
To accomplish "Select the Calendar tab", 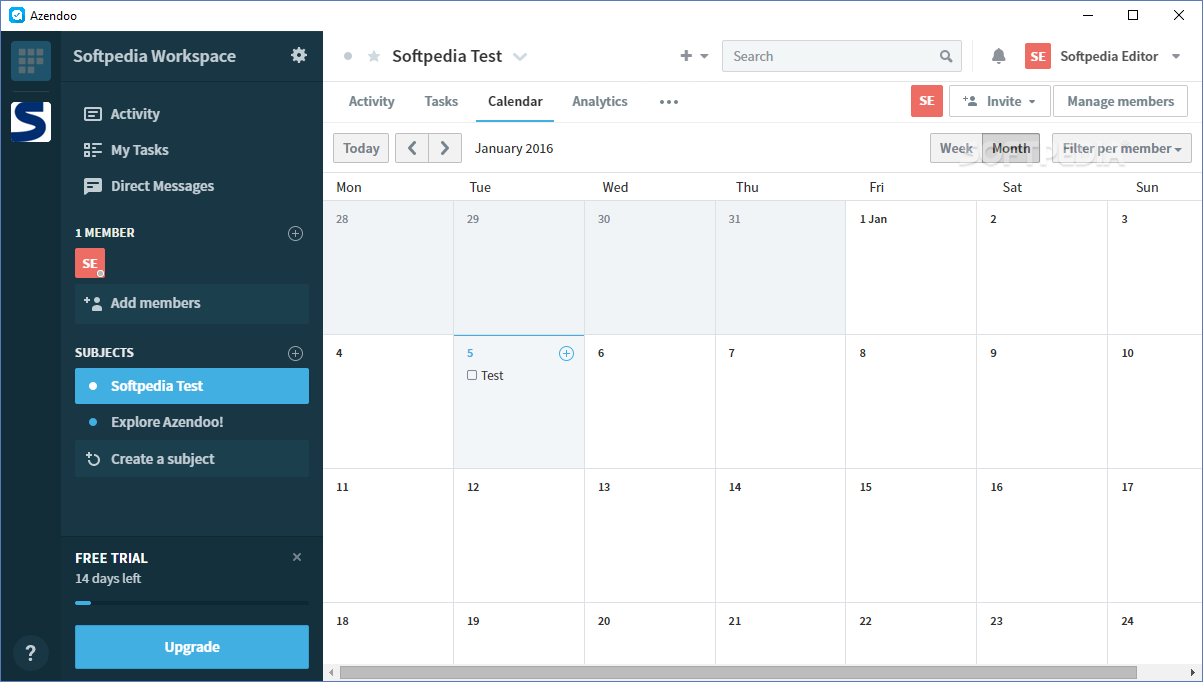I will pyautogui.click(x=515, y=101).
